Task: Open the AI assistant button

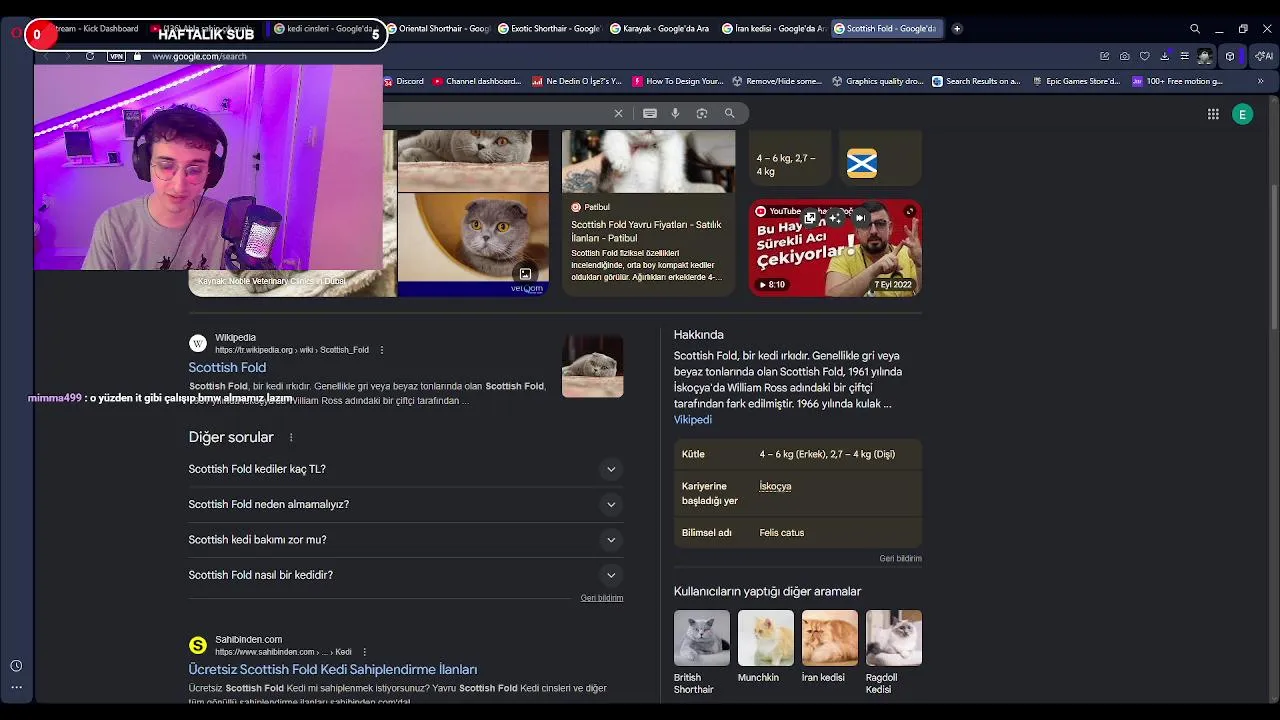Action: [x=1264, y=56]
